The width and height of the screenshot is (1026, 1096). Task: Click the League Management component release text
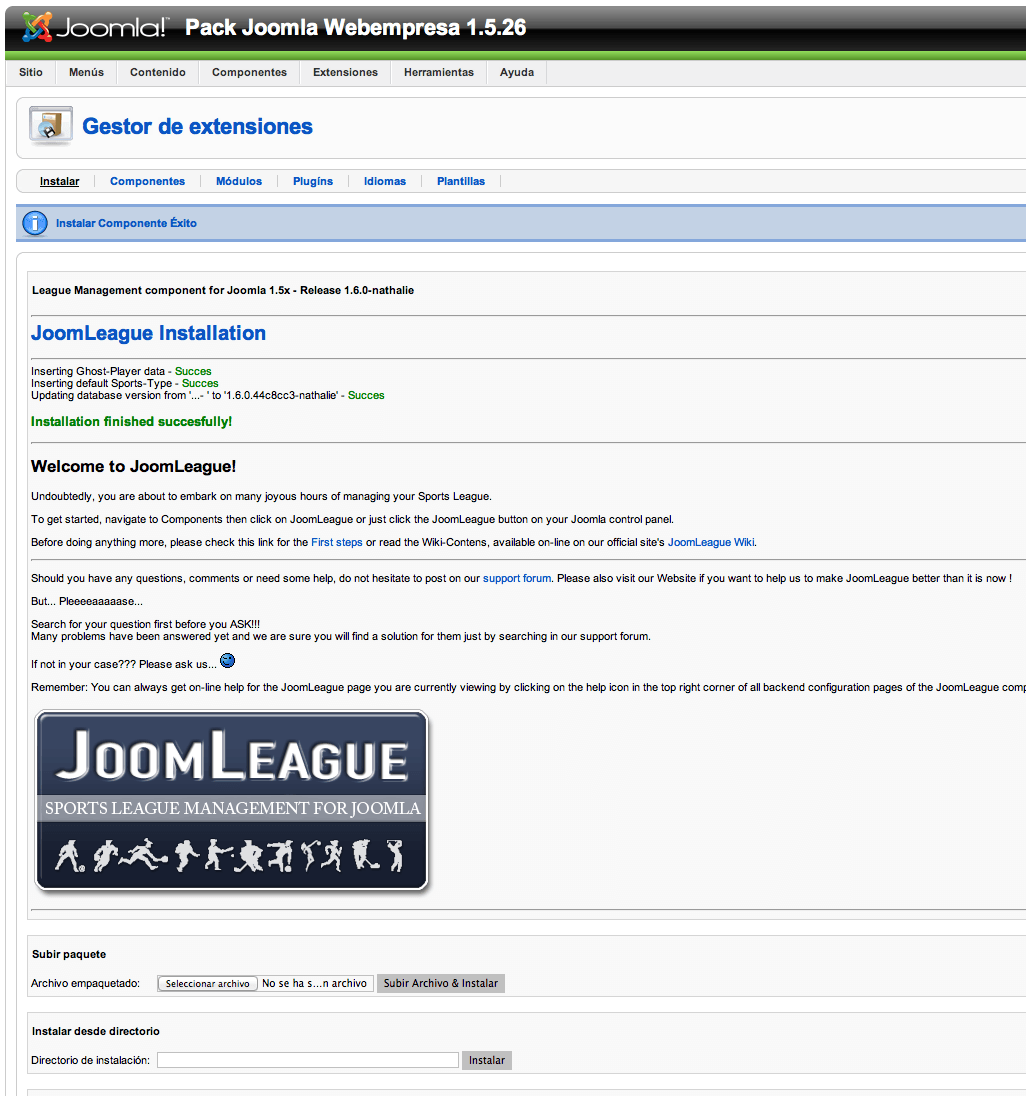pyautogui.click(x=223, y=290)
